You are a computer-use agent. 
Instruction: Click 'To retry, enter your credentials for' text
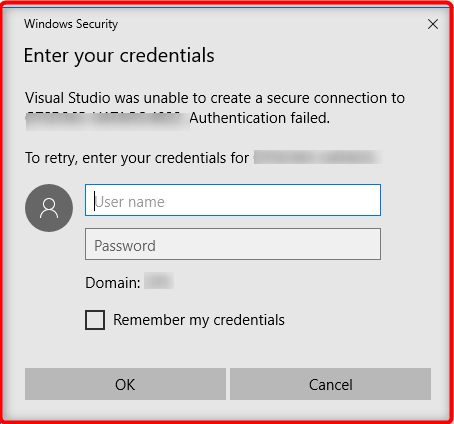coord(137,158)
